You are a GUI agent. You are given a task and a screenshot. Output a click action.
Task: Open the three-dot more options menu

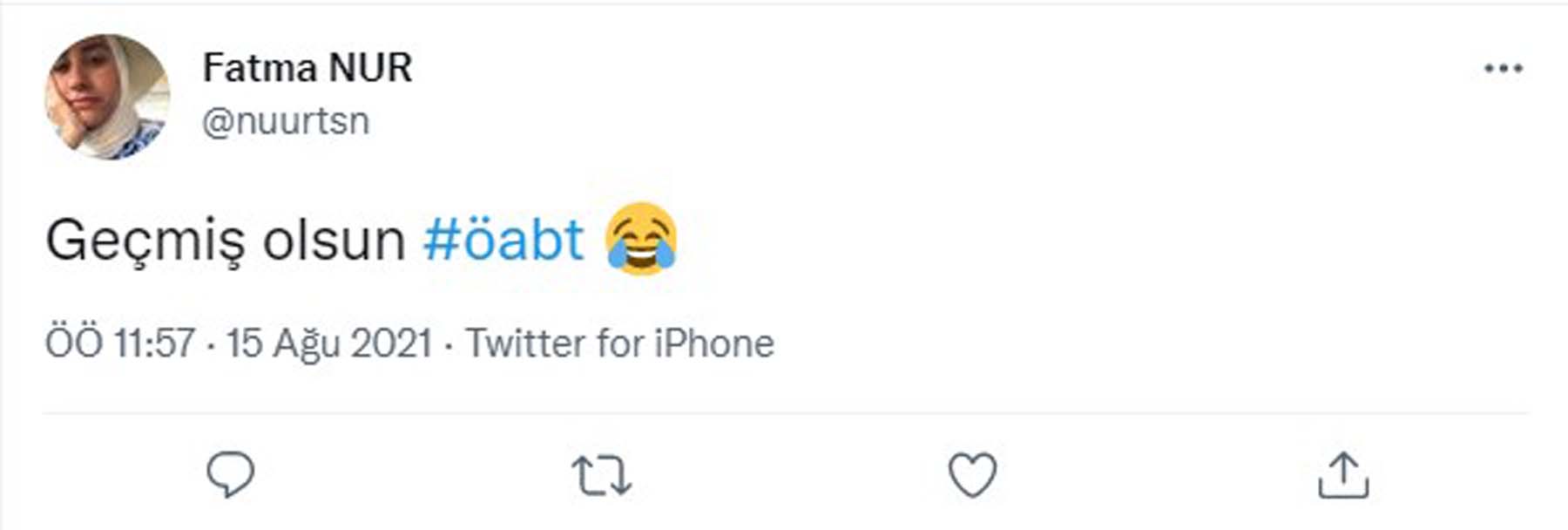tap(1504, 68)
